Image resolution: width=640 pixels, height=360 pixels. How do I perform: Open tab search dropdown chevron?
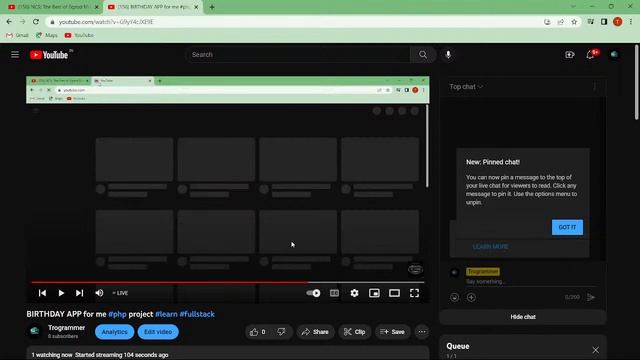(x=573, y=7)
